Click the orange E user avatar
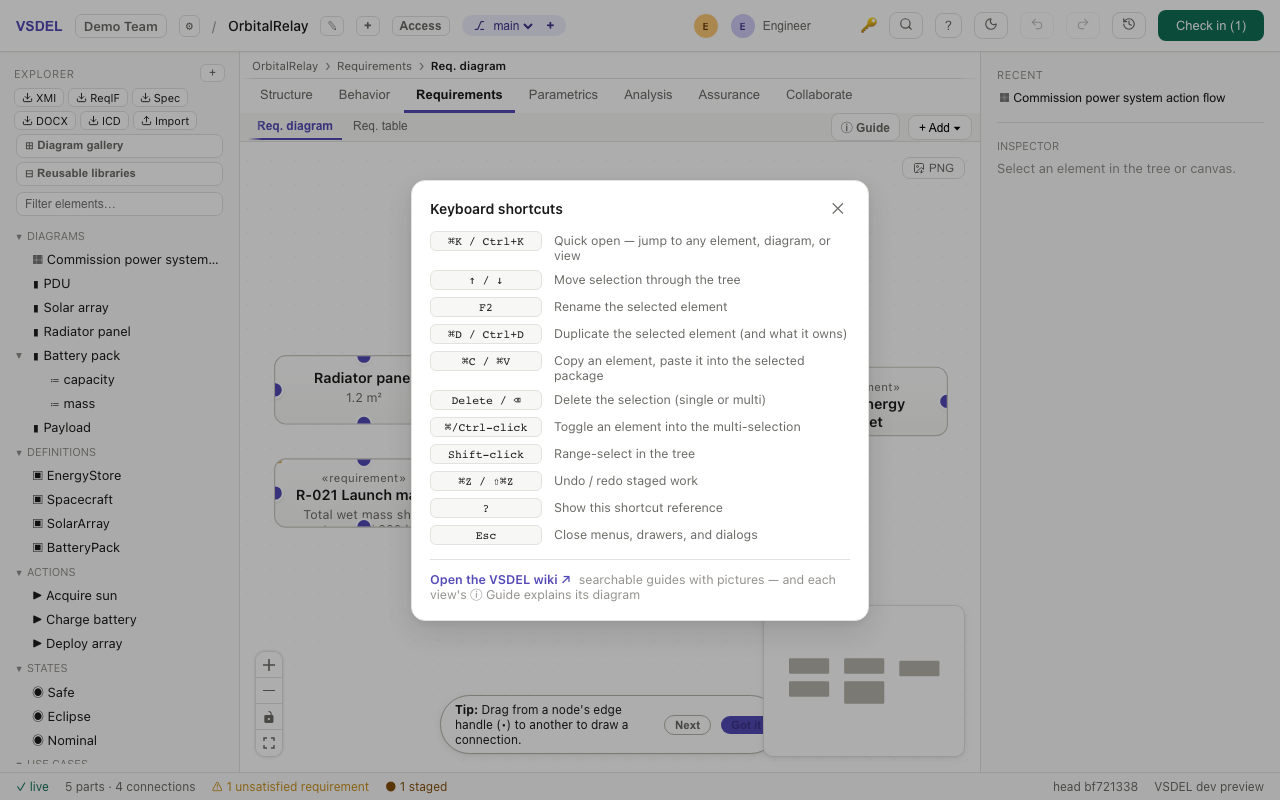The width and height of the screenshot is (1280, 800). click(x=706, y=26)
